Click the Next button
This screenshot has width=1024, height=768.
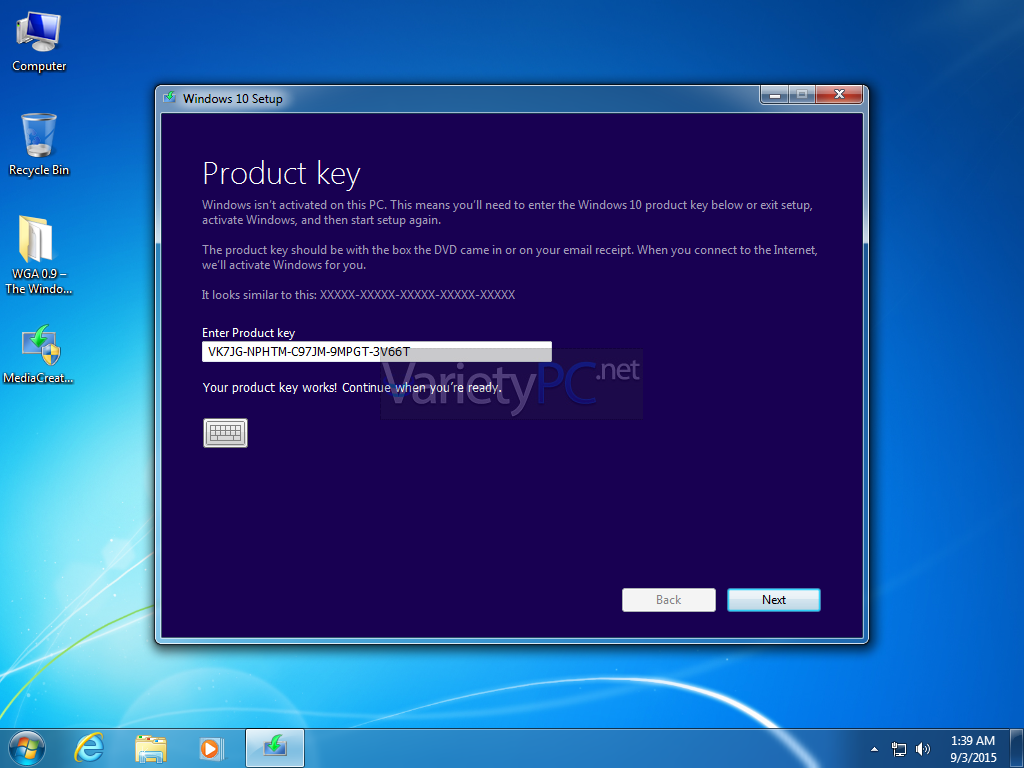pyautogui.click(x=773, y=600)
